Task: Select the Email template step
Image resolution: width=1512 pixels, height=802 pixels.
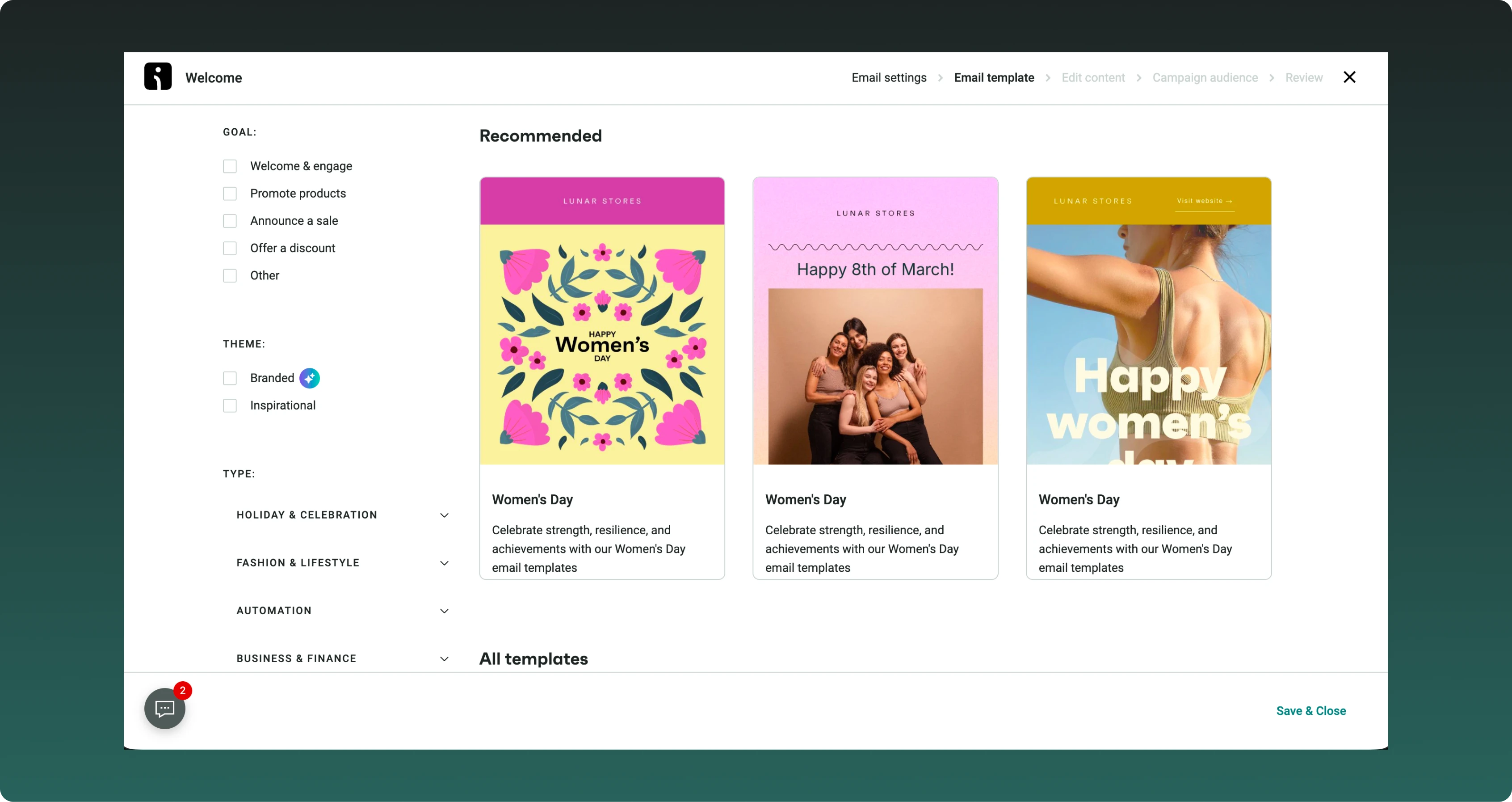Action: coord(994,77)
